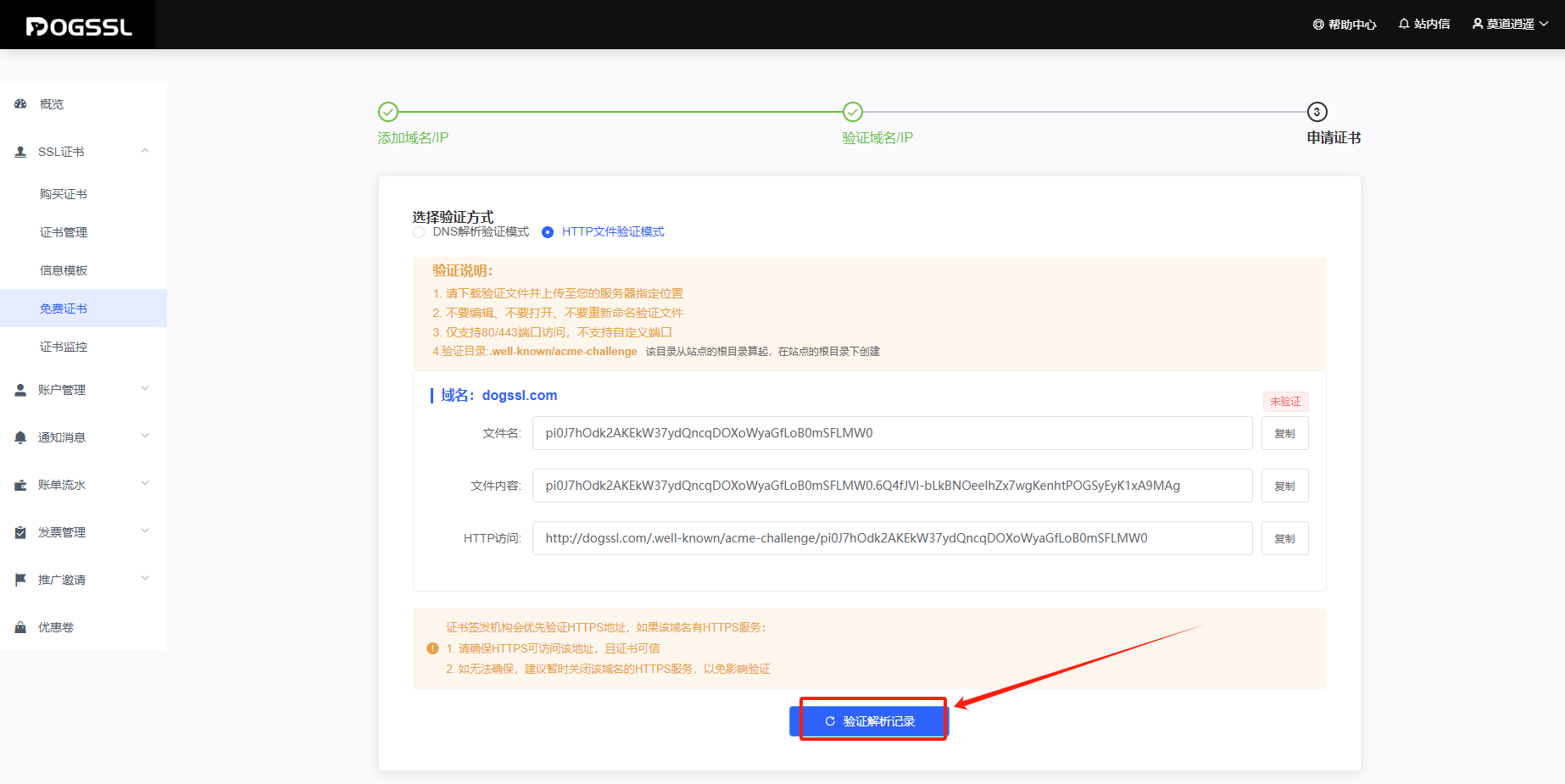The width and height of the screenshot is (1565, 784).
Task: Click the orange warning exclamation icon
Action: (x=432, y=648)
